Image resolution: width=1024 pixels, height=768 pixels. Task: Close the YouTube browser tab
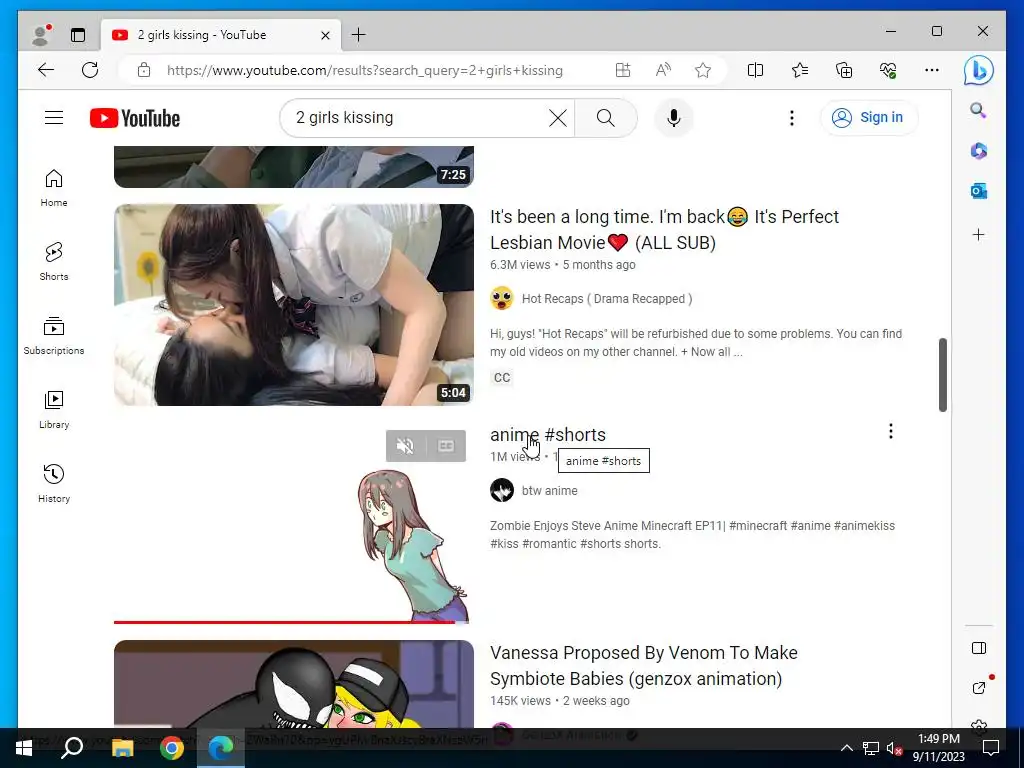click(x=325, y=35)
